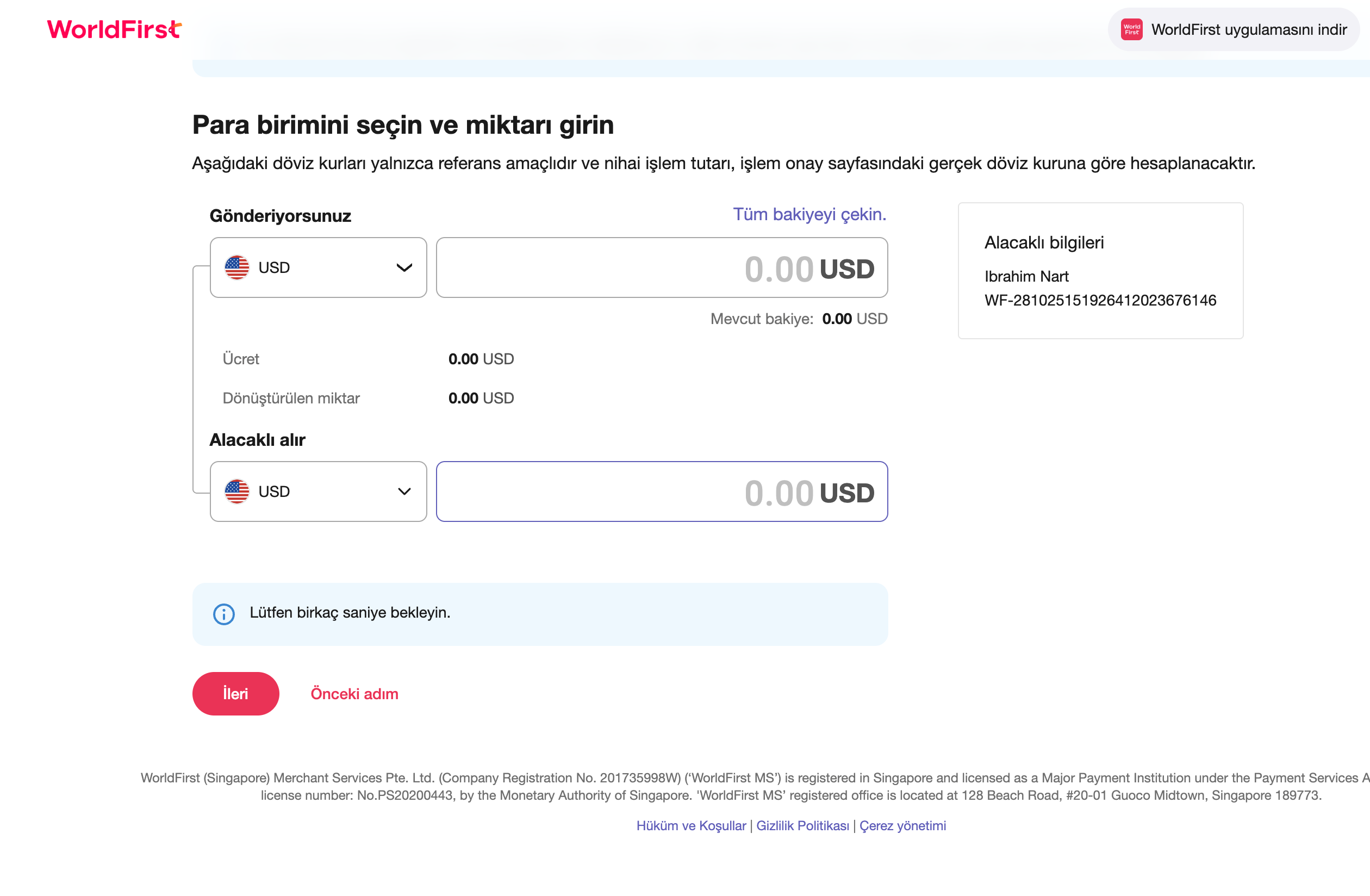Viewport: 1370px width, 896px height.
Task: Click the WorldFirst app icon in header
Action: [1131, 29]
